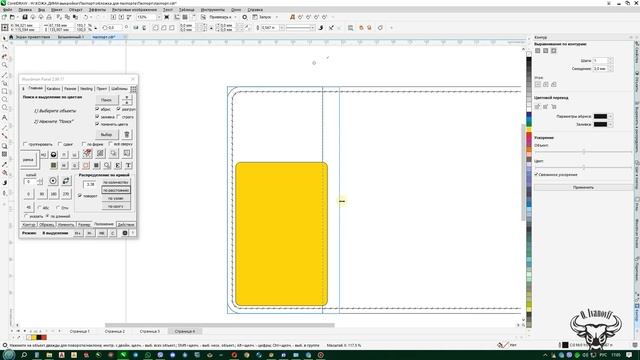Select the third corner type icon in the Контур docker

click(x=553, y=84)
